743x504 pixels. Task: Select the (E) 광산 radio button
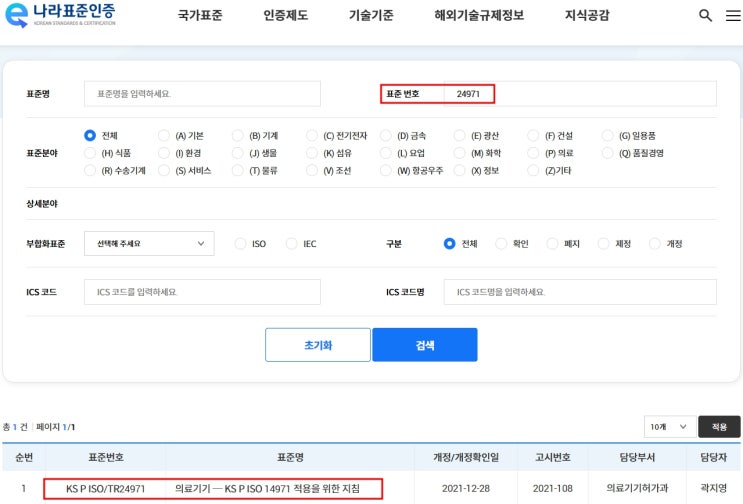coord(460,135)
